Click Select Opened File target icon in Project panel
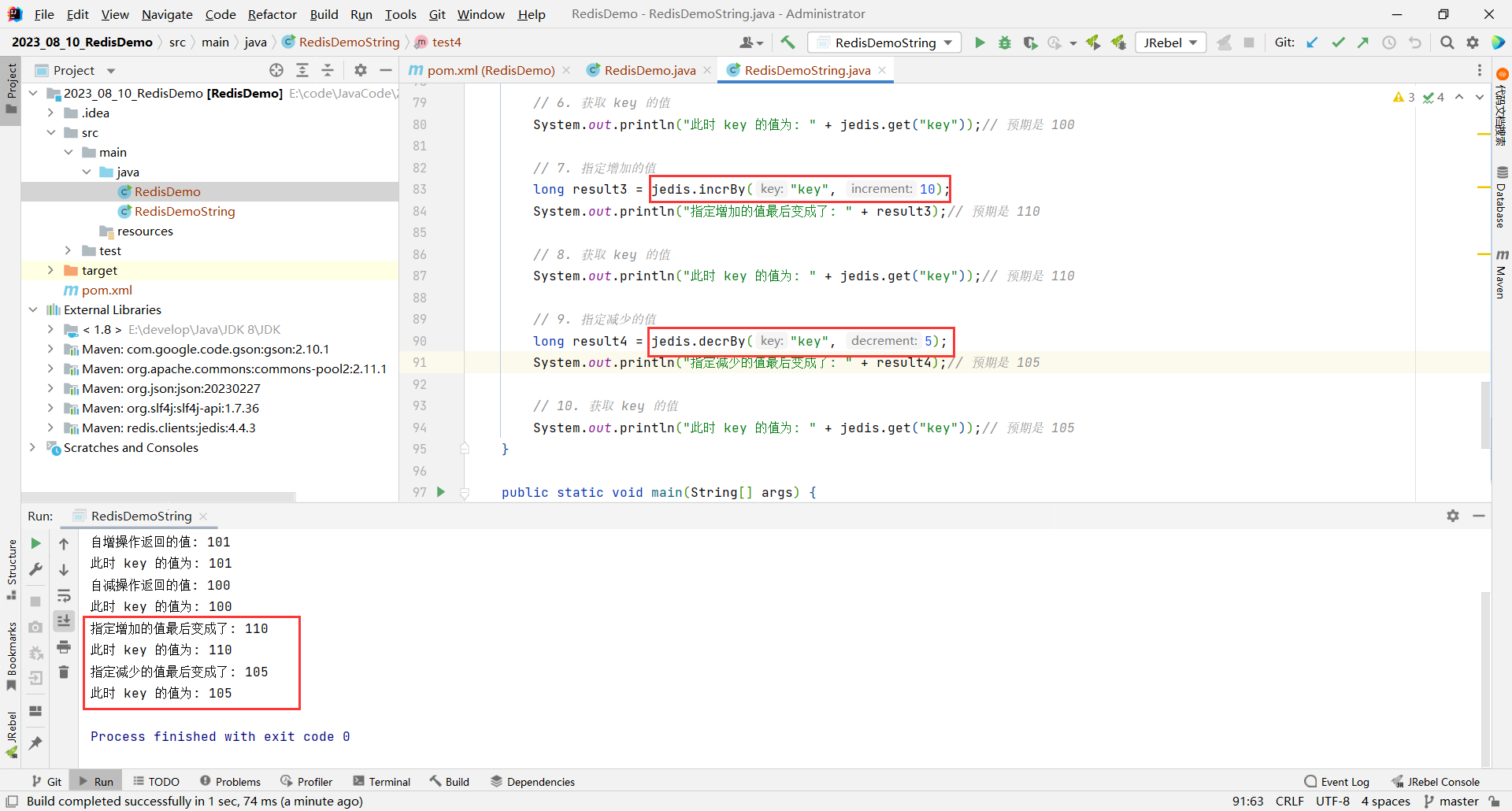The image size is (1512, 811). 276,70
